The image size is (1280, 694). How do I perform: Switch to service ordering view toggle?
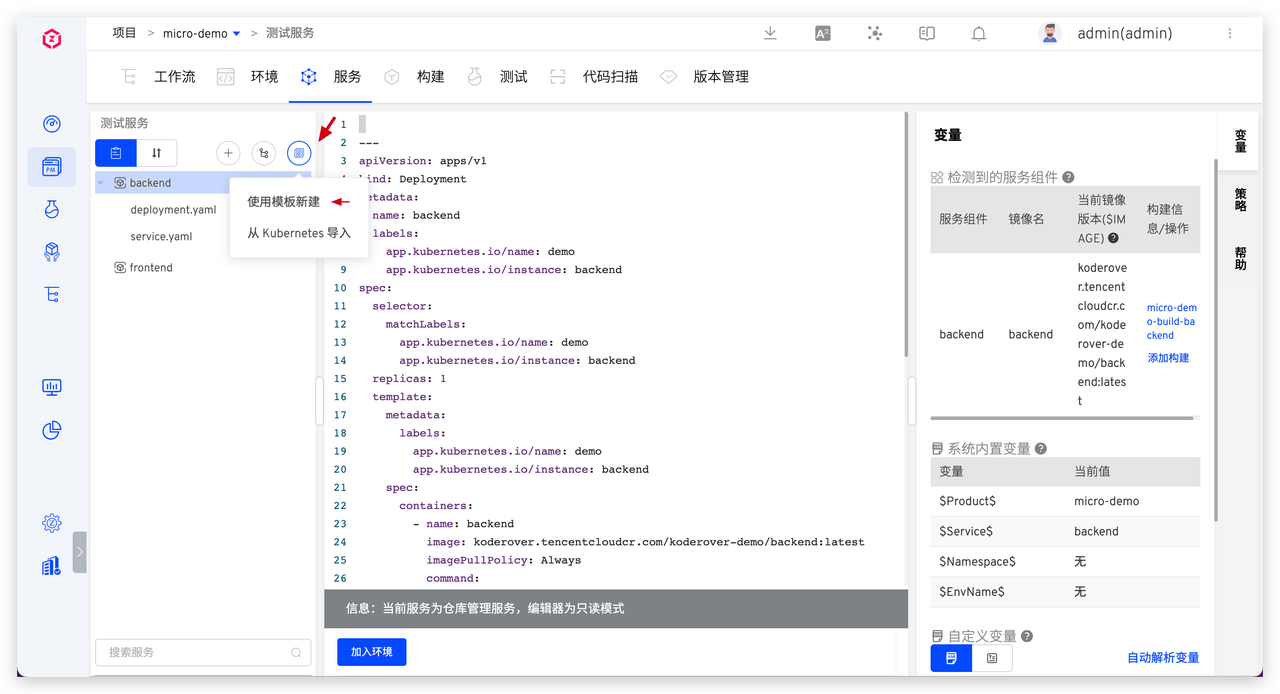coord(156,153)
